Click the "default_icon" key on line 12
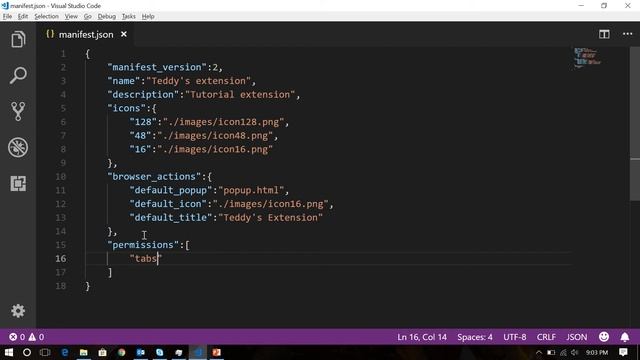The image size is (640, 360). point(168,204)
